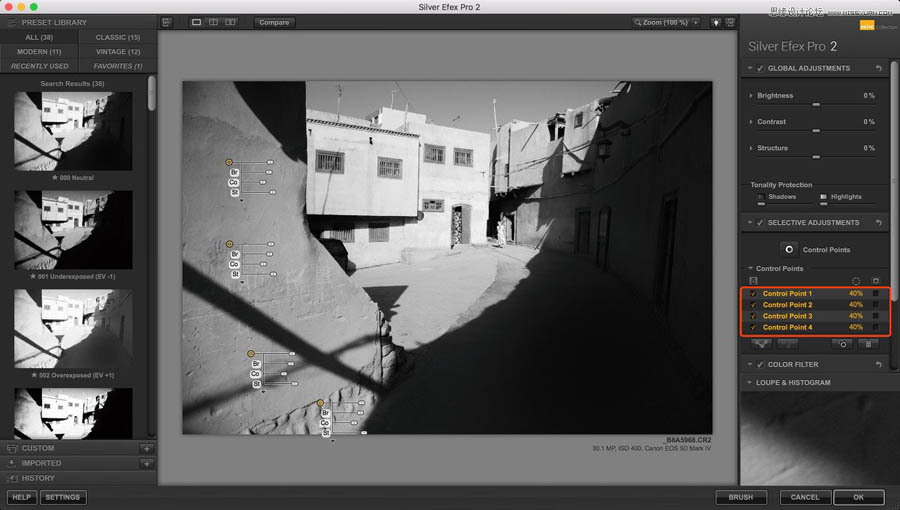Click the Compare button

pyautogui.click(x=274, y=22)
